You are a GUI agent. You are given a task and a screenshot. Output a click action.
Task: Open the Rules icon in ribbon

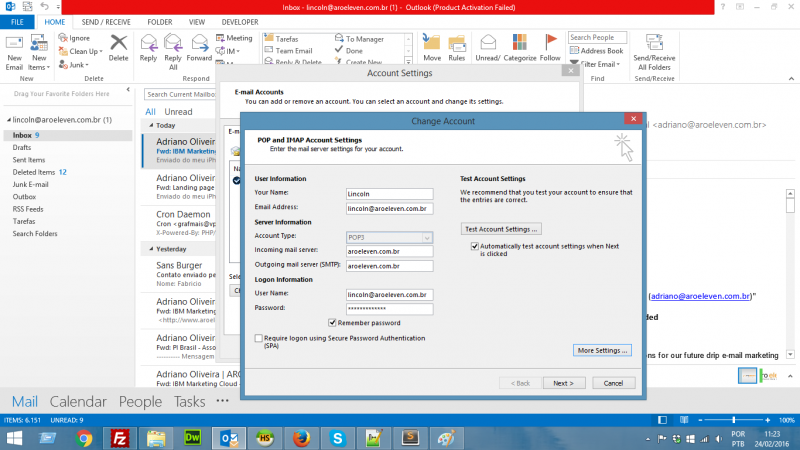[x=456, y=48]
